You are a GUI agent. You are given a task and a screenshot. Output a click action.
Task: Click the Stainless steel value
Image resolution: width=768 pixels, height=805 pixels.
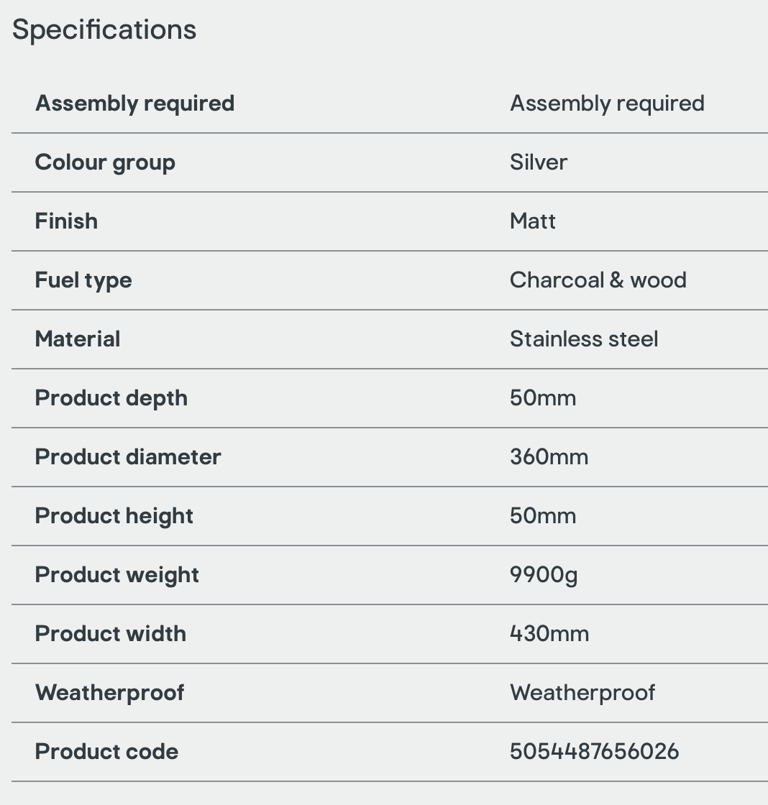pos(584,339)
